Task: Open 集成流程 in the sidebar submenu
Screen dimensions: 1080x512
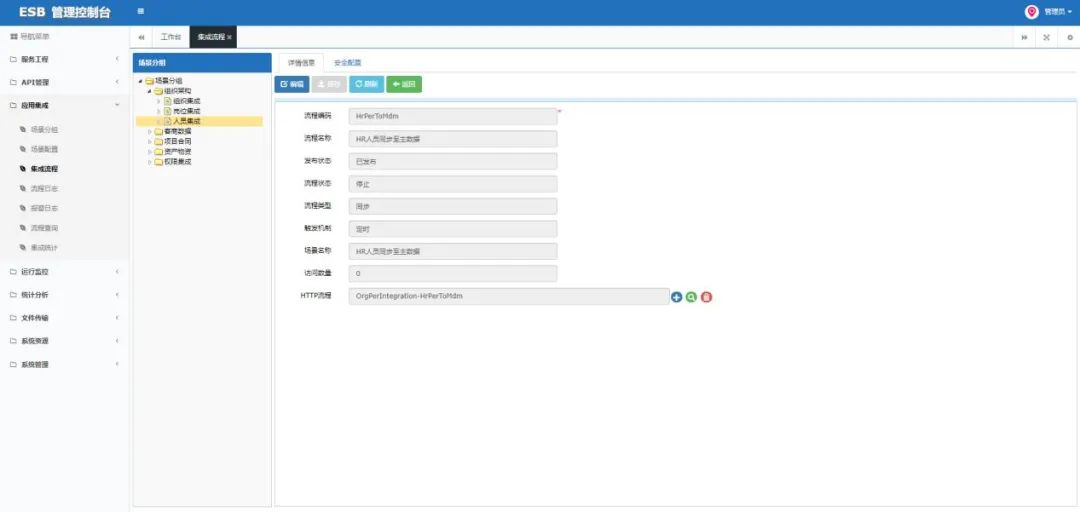Action: (x=44, y=169)
